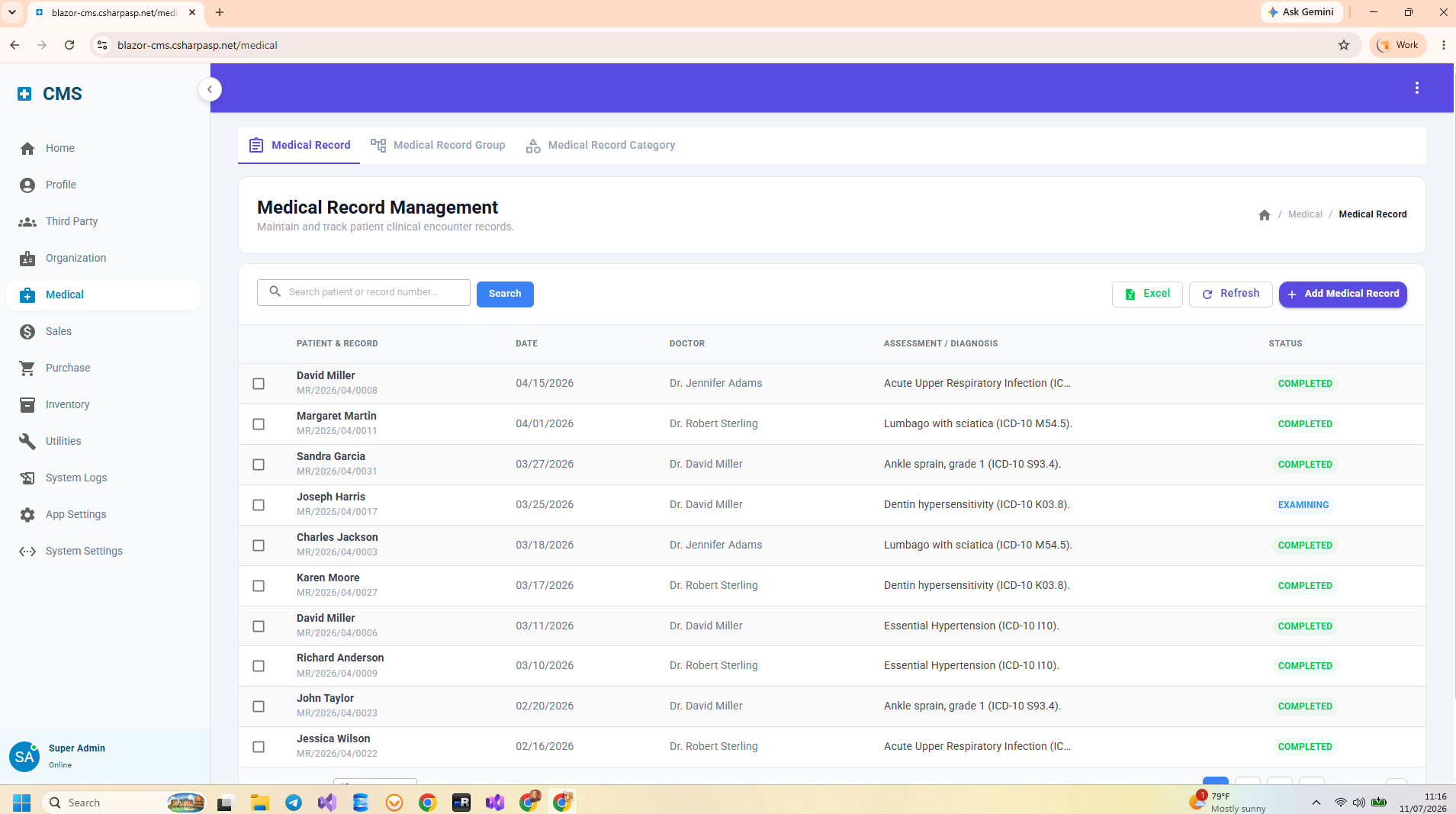Open a new browser tab
This screenshot has height=814, width=1456.
click(x=220, y=12)
